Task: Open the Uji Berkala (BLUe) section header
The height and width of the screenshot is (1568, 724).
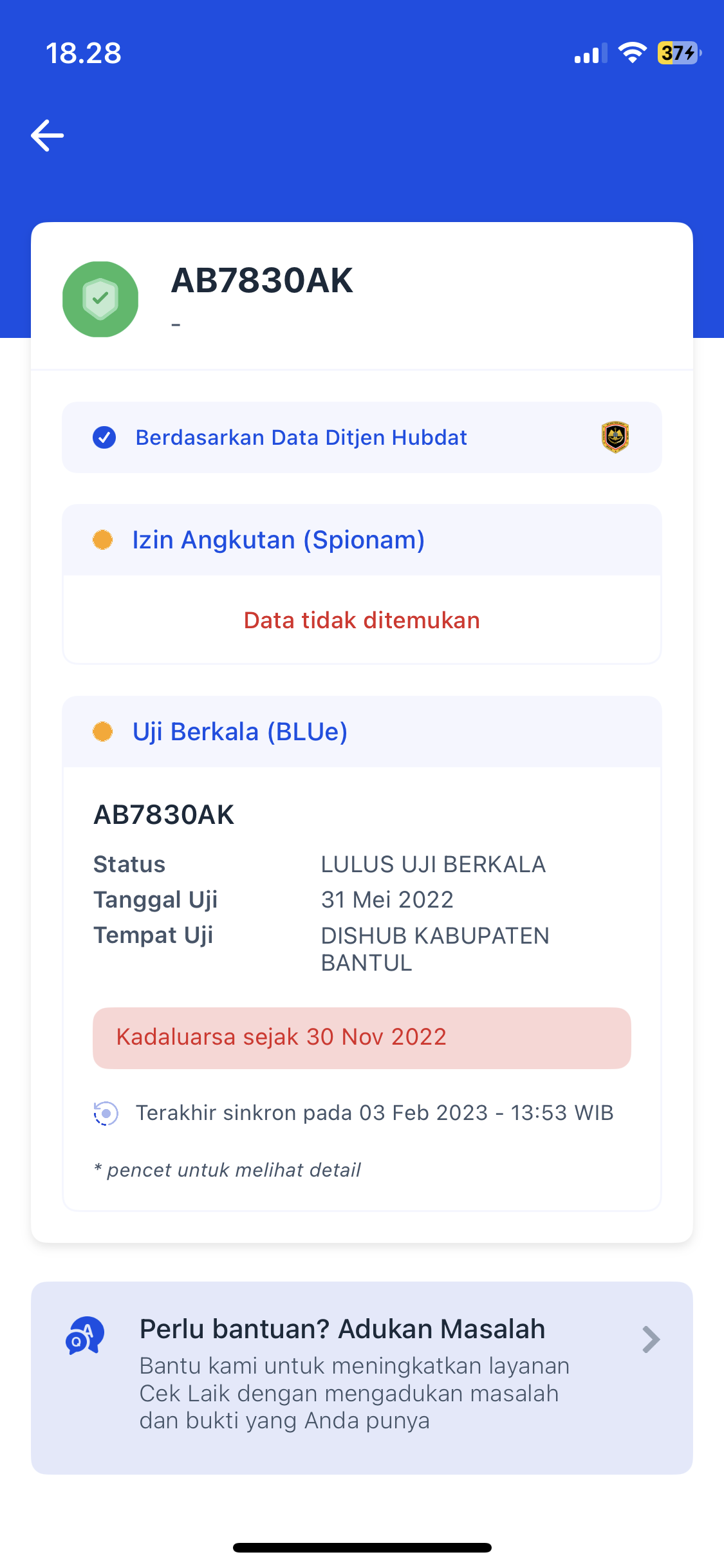Action: coord(240,732)
